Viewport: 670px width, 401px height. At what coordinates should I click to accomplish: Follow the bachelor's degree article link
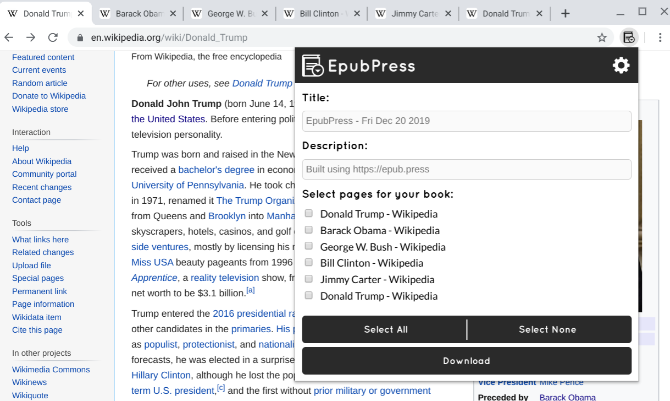pos(216,170)
